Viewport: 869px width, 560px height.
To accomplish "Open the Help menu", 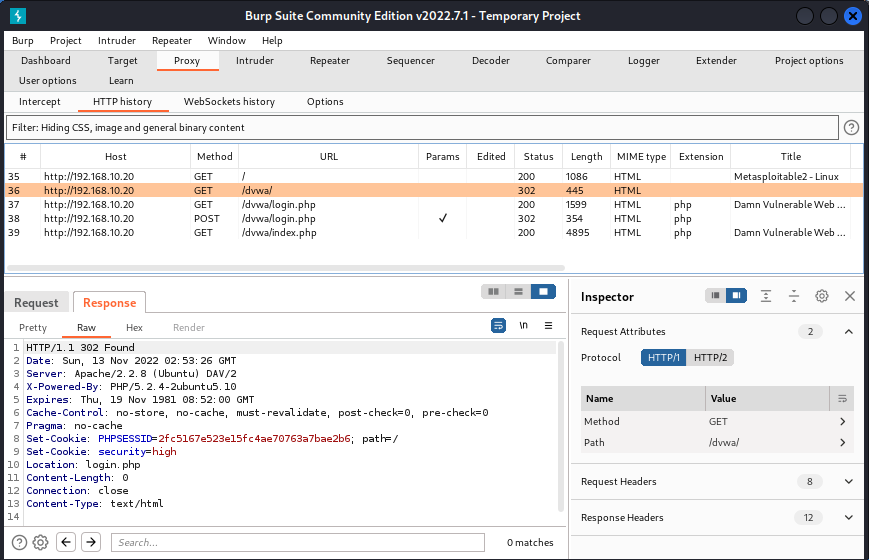I will (x=272, y=40).
